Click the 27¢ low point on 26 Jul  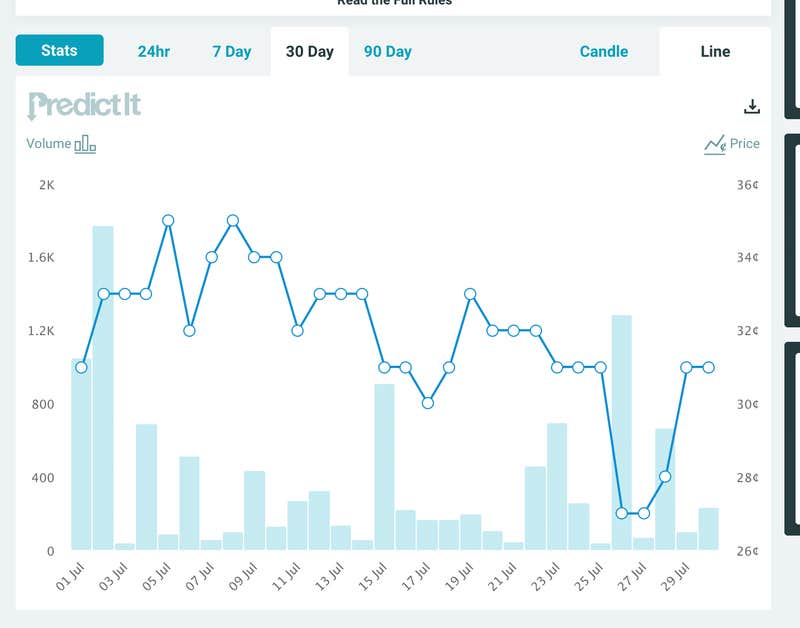tap(622, 513)
